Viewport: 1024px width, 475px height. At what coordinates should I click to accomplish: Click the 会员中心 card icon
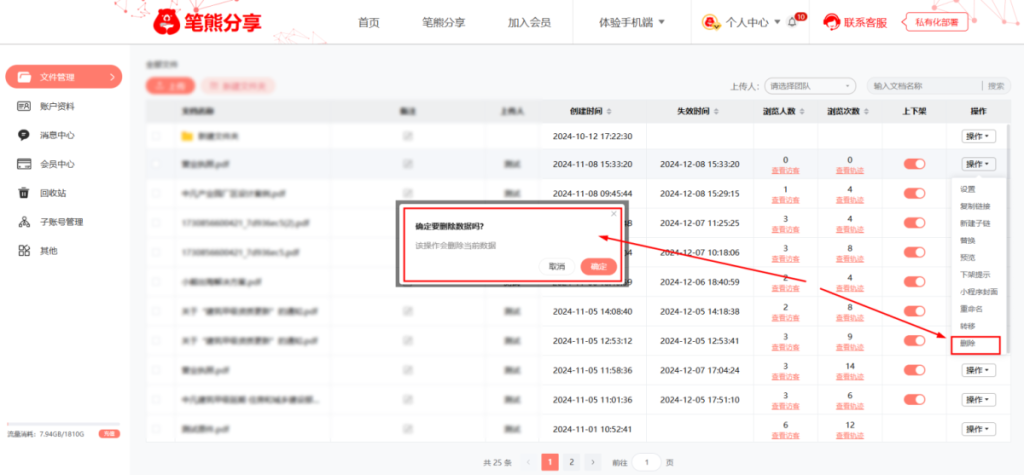click(x=24, y=164)
